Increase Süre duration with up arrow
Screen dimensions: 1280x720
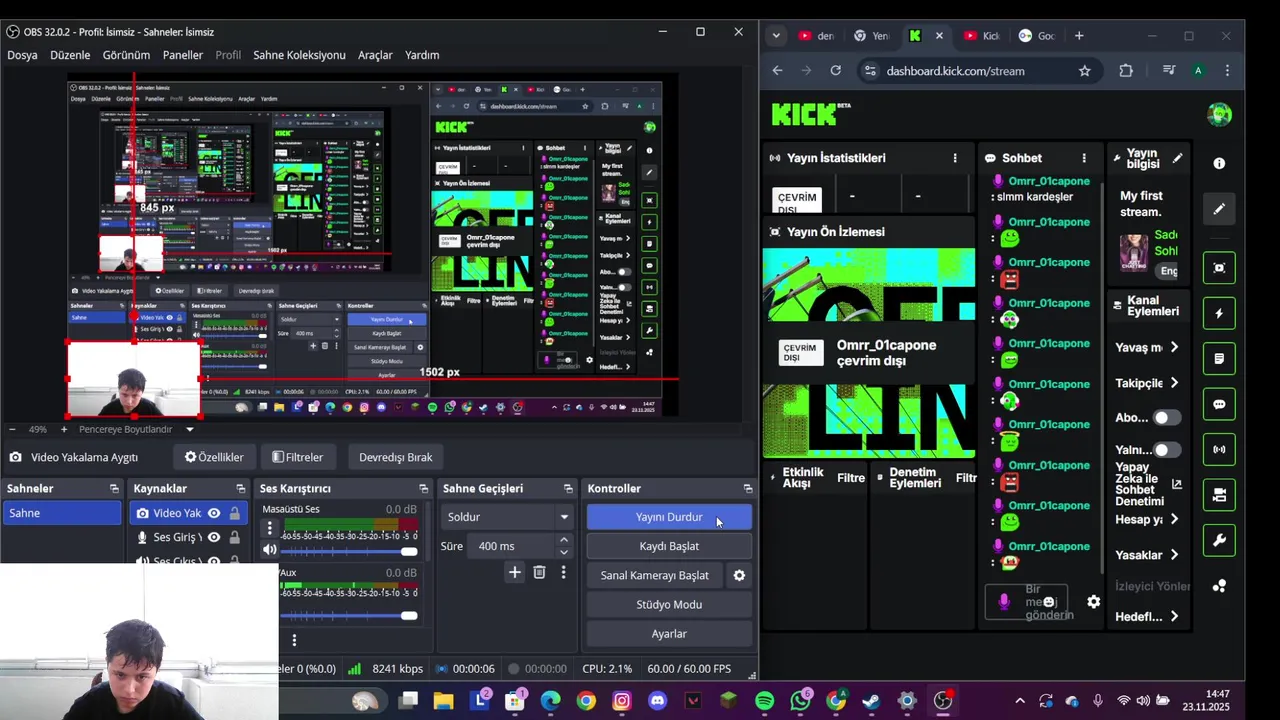pos(564,540)
